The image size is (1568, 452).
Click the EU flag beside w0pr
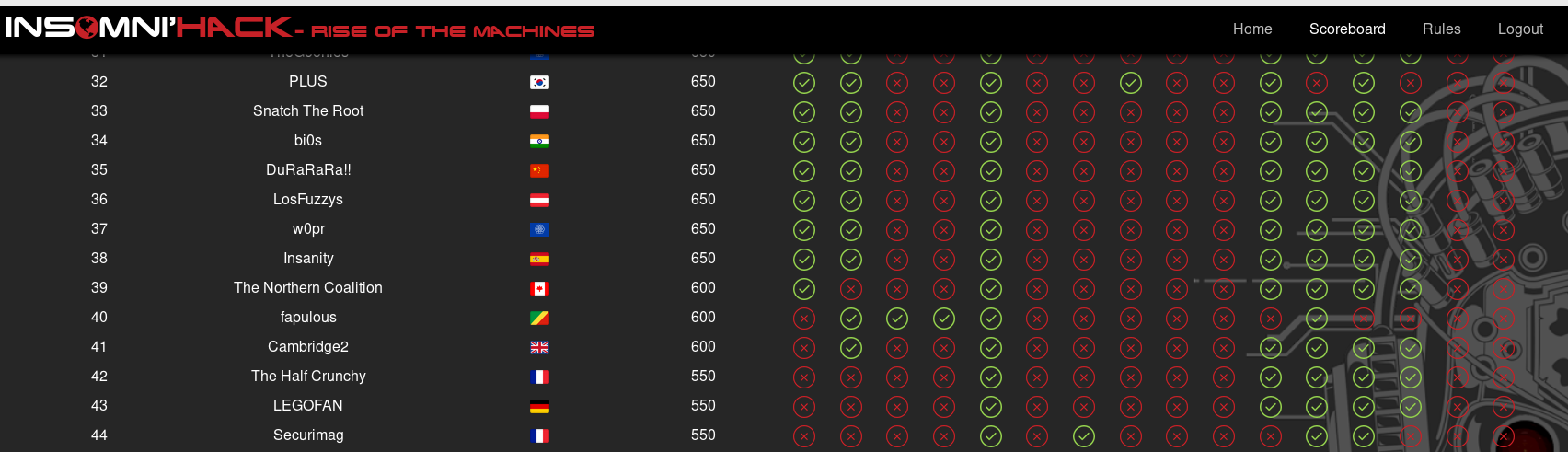(539, 230)
